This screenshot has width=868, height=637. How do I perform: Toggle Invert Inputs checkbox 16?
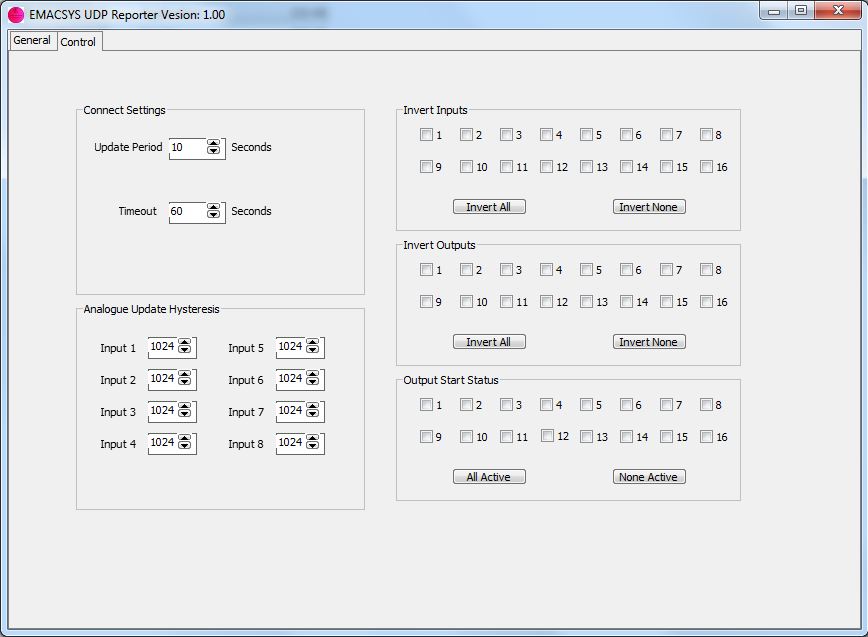click(x=707, y=167)
